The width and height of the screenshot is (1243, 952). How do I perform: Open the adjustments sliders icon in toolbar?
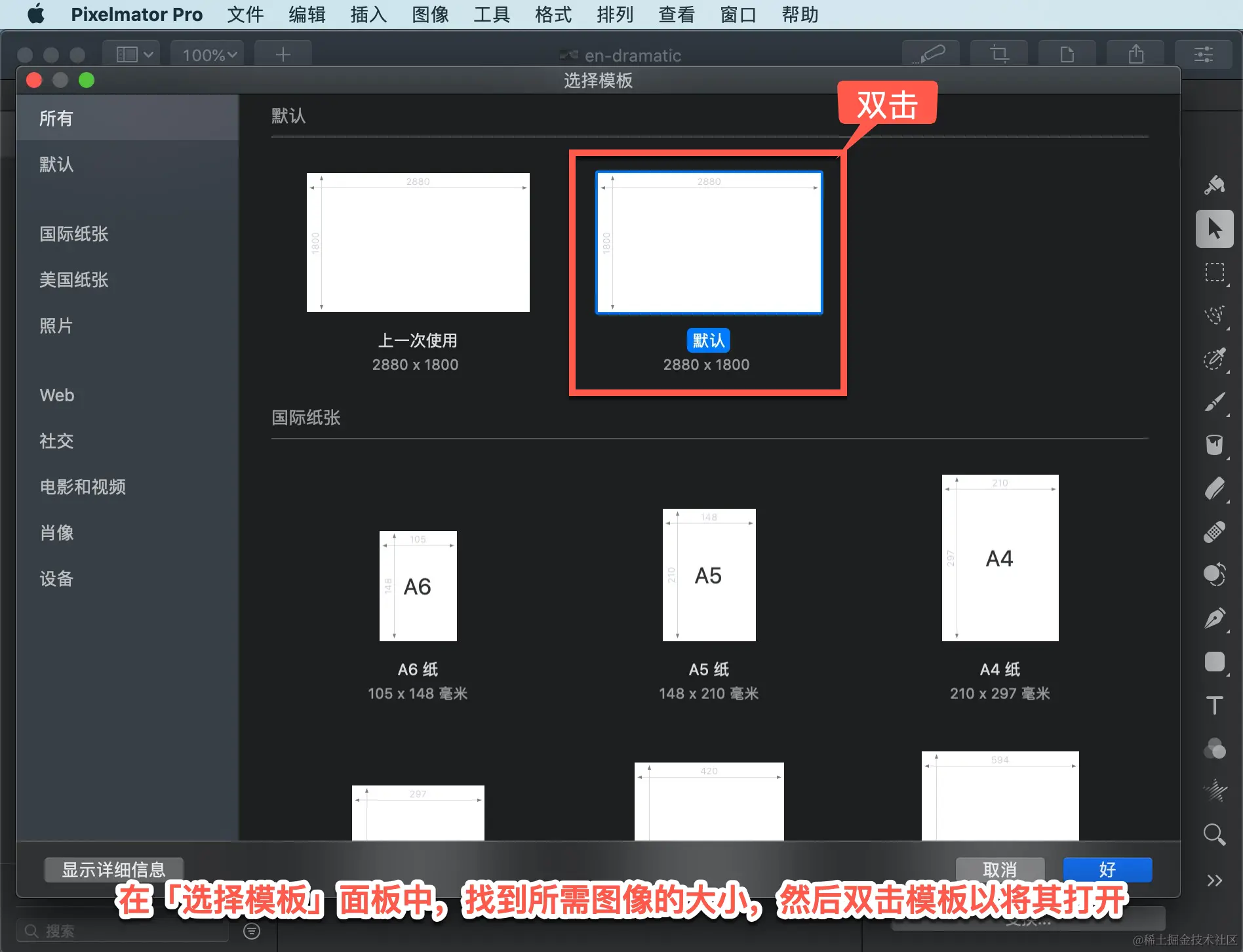(x=1204, y=54)
